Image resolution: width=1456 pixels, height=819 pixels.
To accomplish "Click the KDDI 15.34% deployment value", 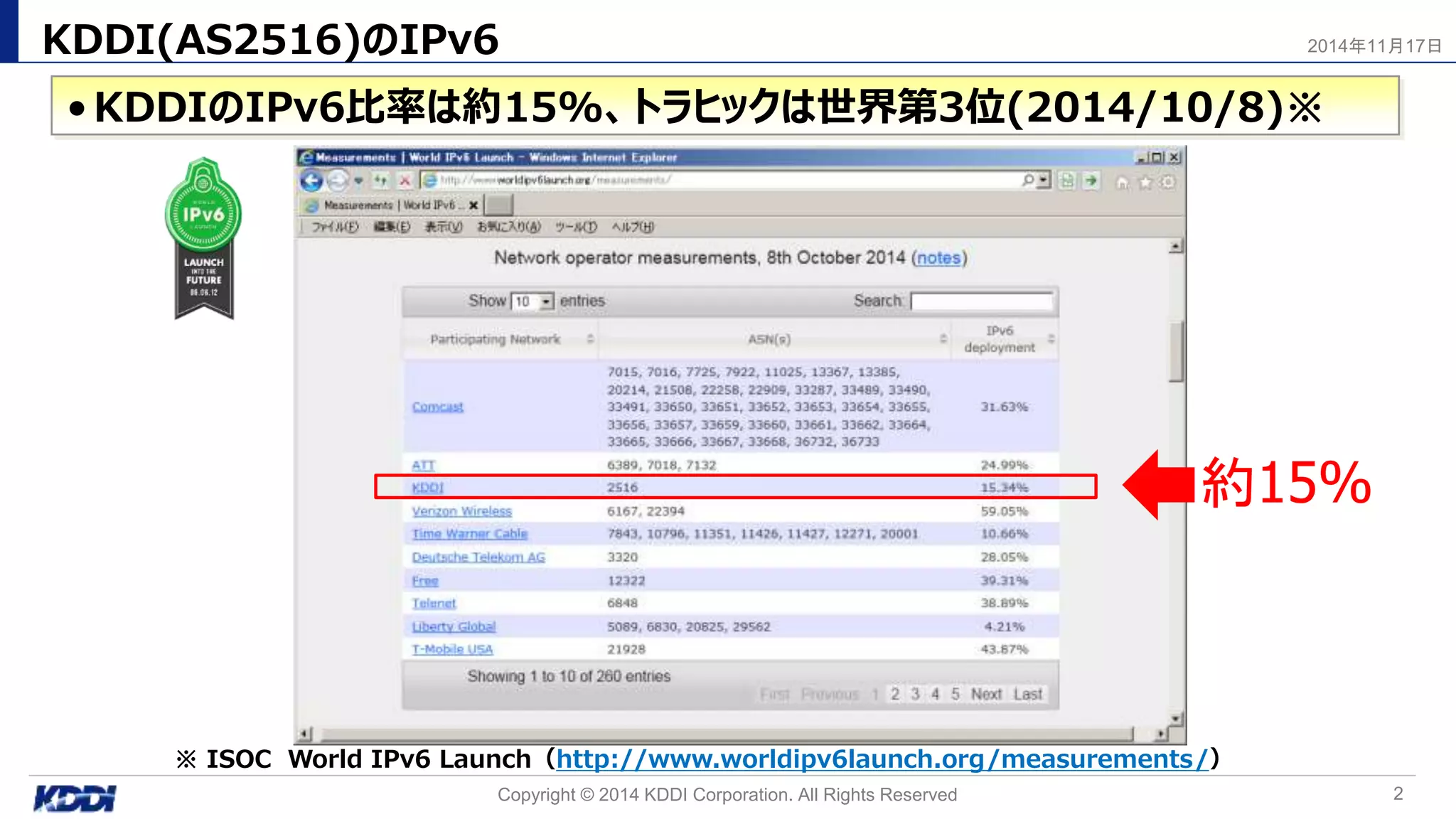I will 1004,488.
